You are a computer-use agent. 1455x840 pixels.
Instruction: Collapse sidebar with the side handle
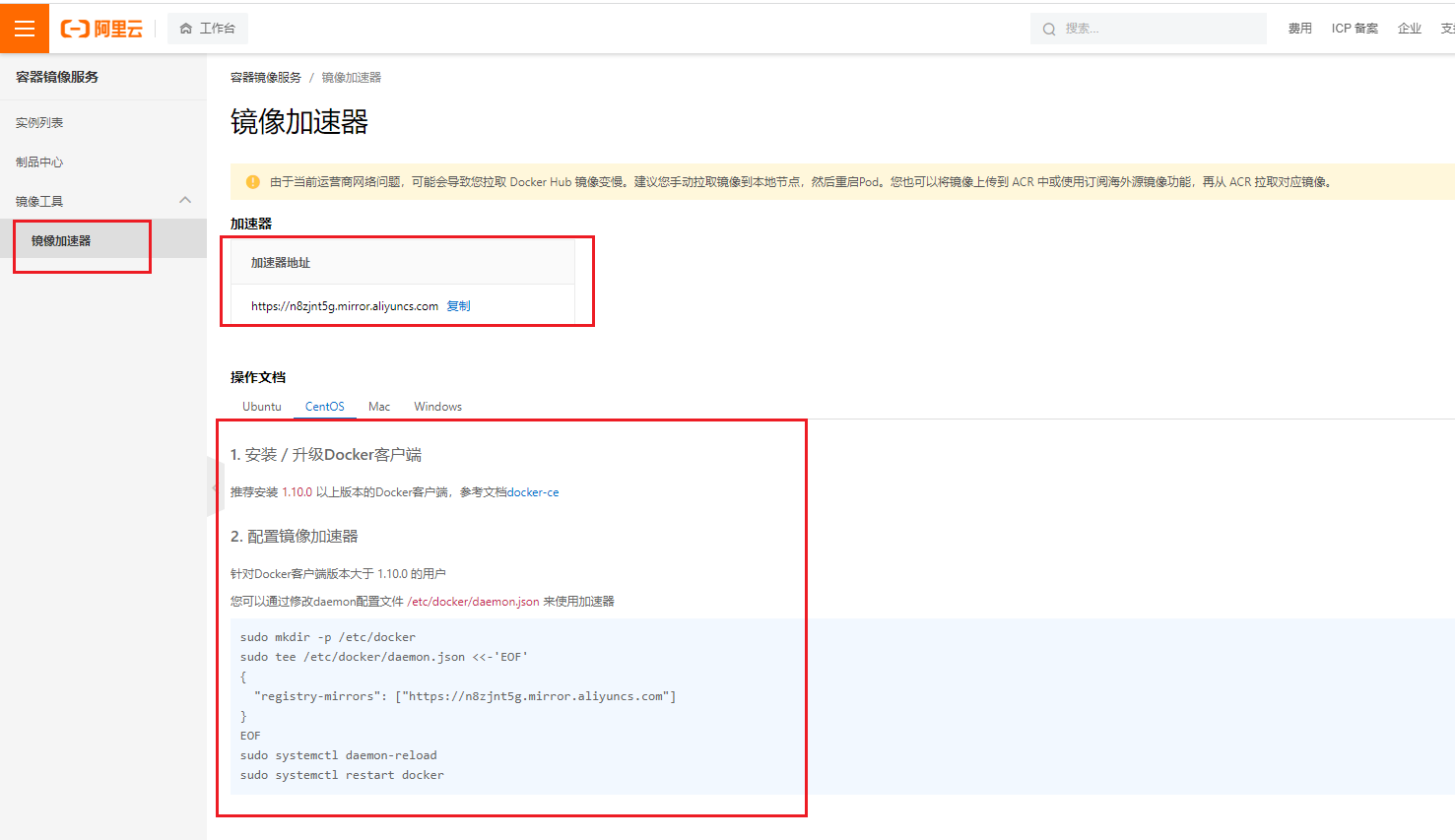[214, 486]
